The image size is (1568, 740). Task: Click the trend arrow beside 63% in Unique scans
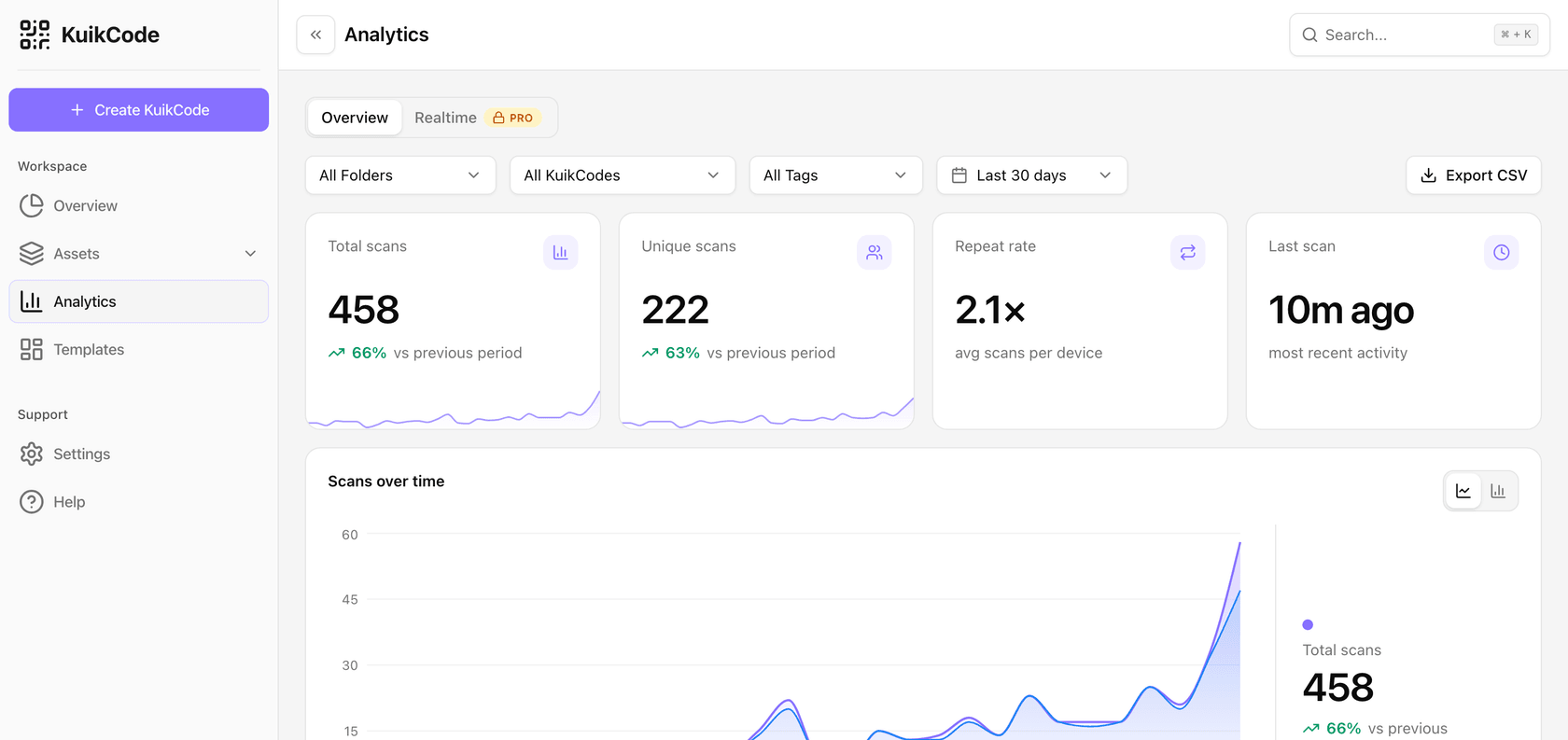pos(651,353)
